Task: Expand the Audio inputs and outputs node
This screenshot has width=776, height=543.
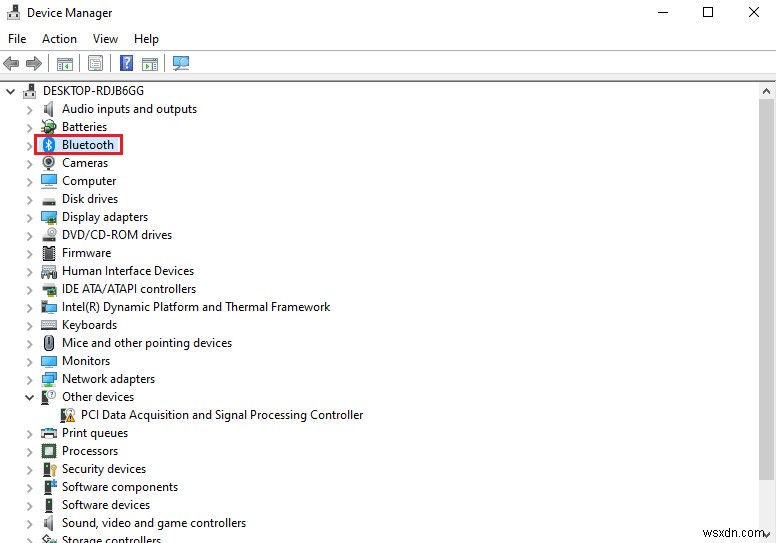Action: [x=29, y=110]
